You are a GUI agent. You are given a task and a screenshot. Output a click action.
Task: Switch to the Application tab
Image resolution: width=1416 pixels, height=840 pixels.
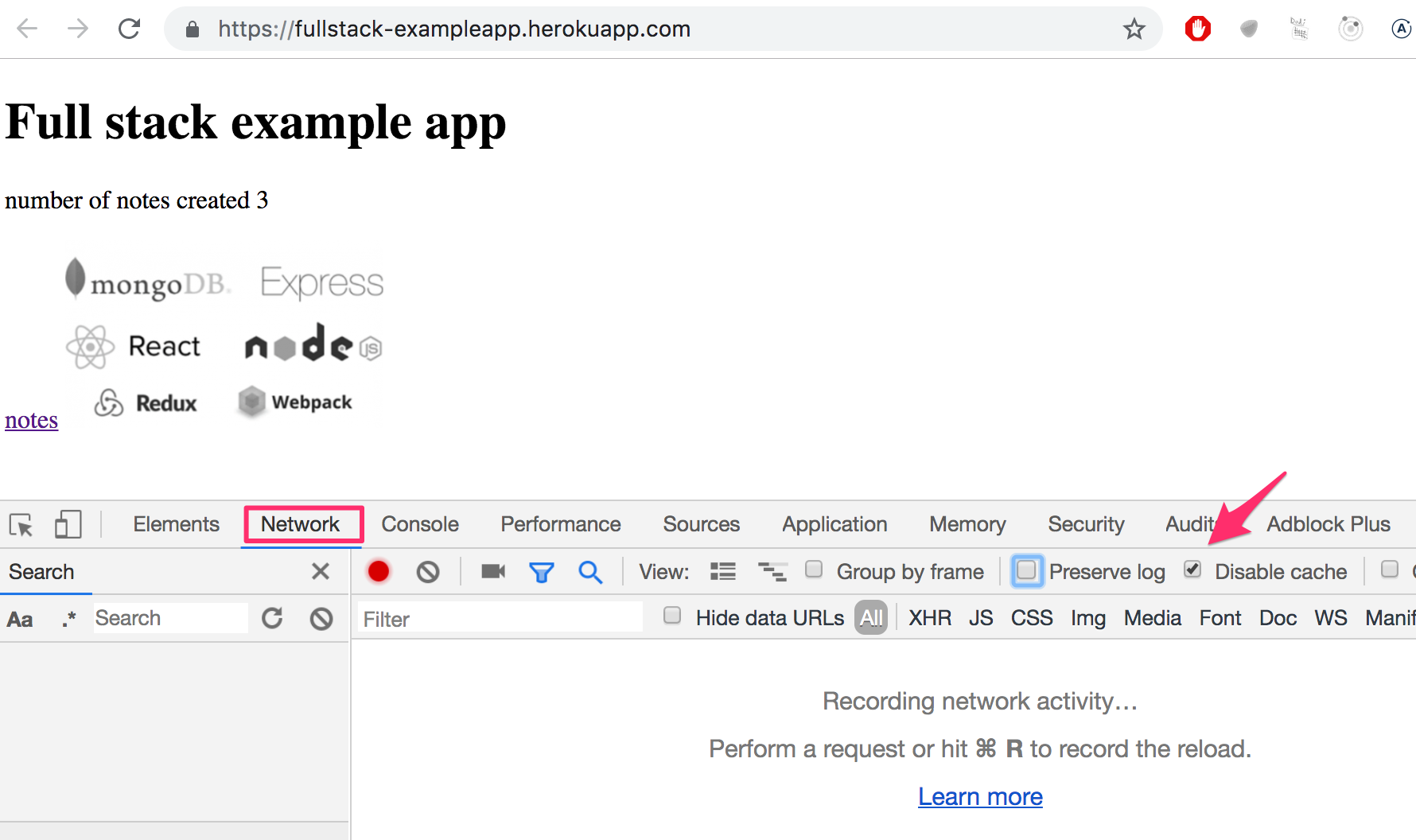pyautogui.click(x=834, y=524)
